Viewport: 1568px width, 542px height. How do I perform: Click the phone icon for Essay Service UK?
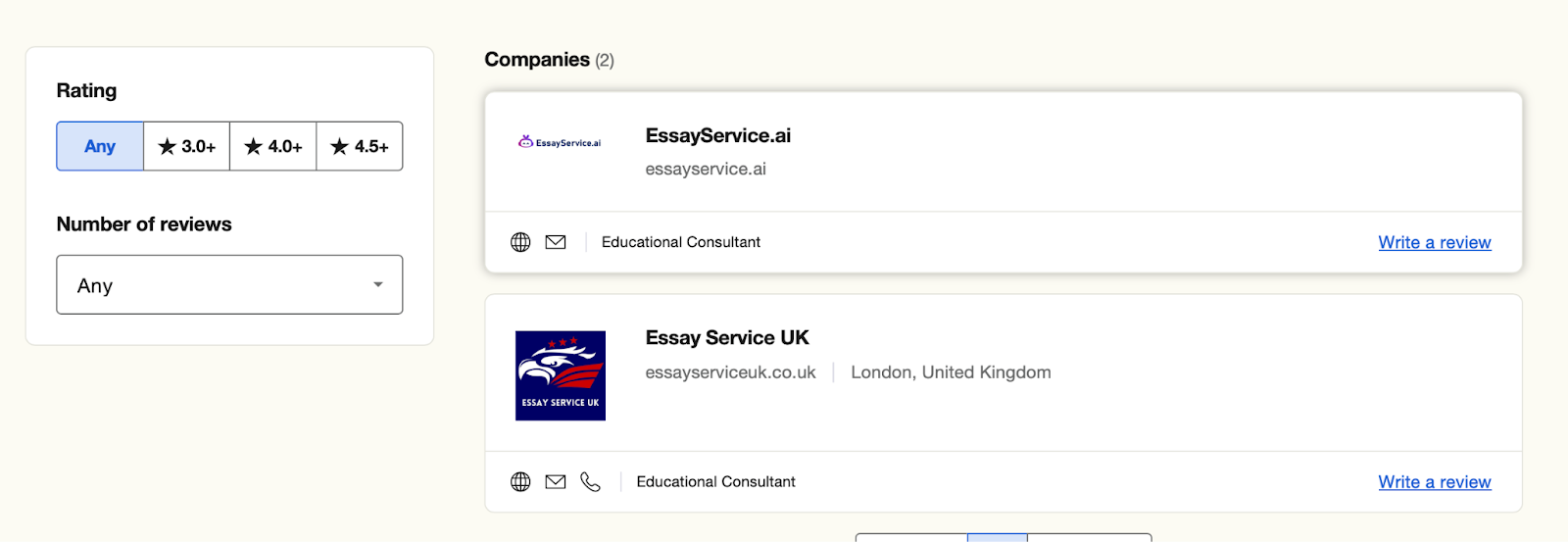tap(590, 481)
